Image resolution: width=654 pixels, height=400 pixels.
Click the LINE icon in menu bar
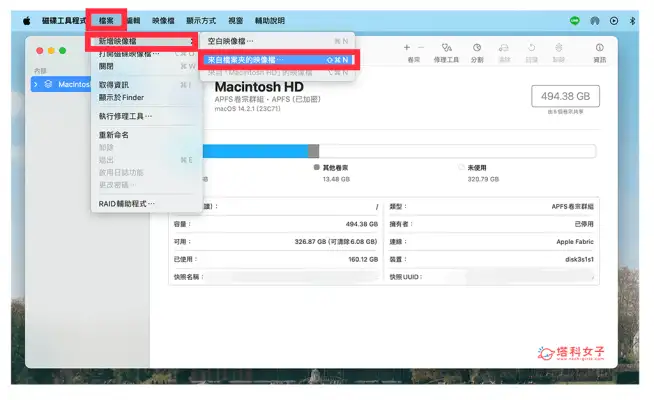click(575, 21)
